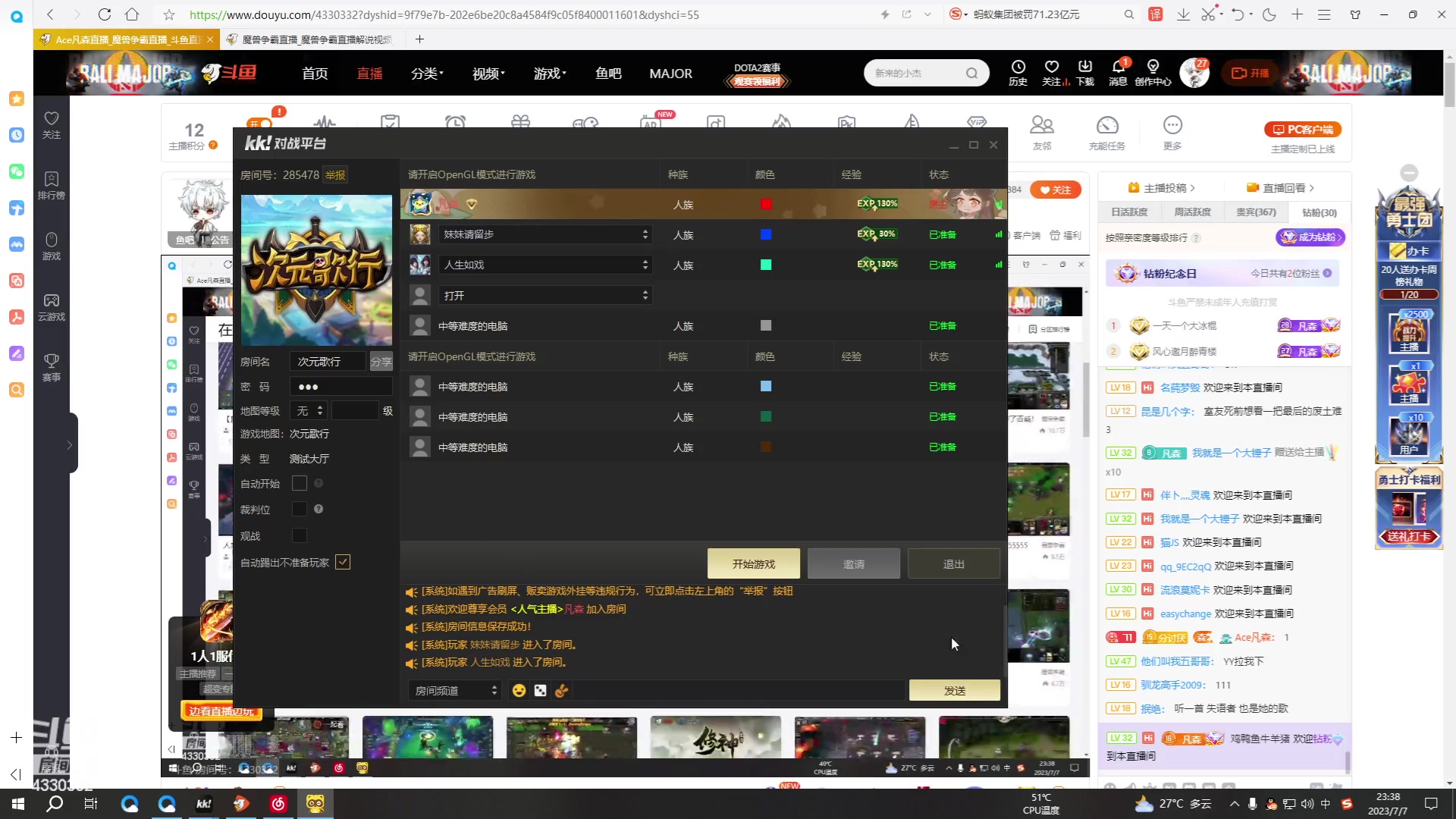The width and height of the screenshot is (1456, 819).
Task: Click the 举报 report button
Action: [334, 174]
